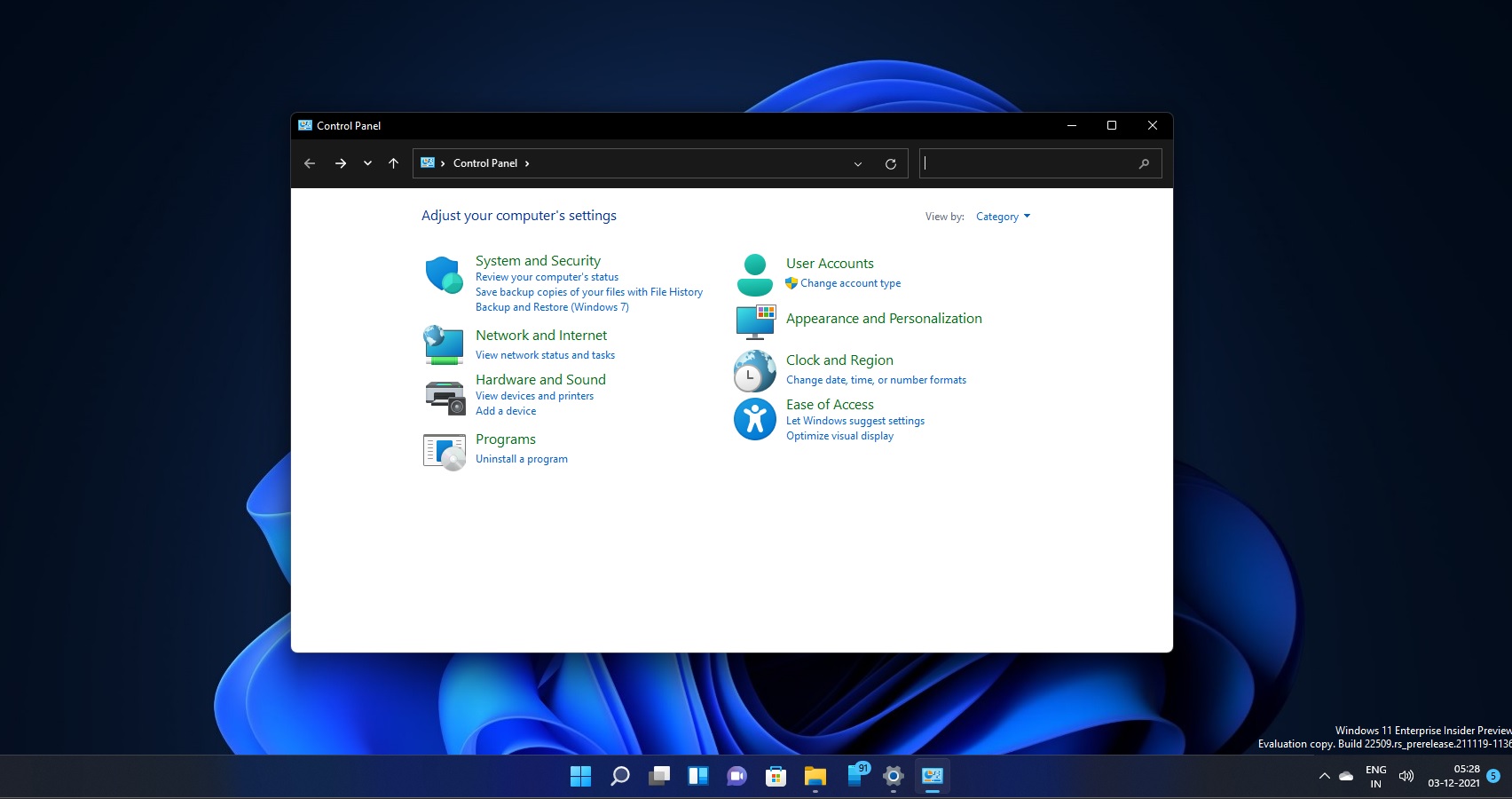Click the Hardware and Sound printer icon

coord(444,398)
